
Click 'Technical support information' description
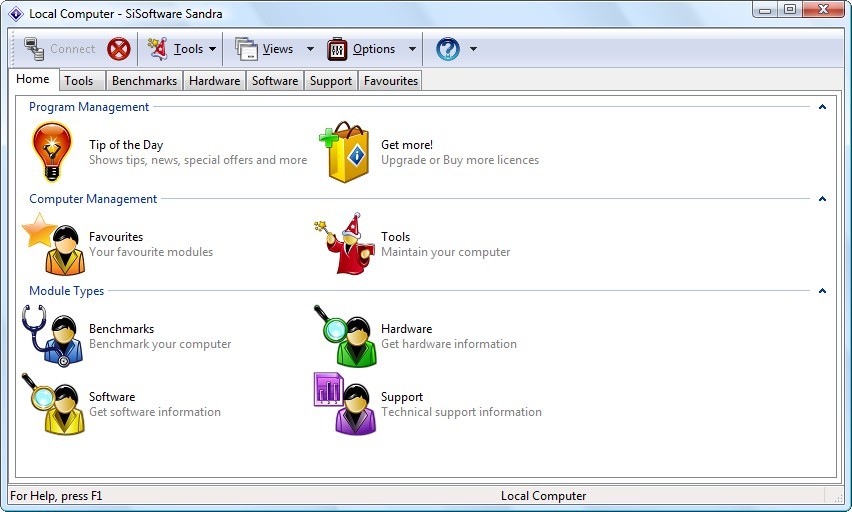click(x=461, y=412)
